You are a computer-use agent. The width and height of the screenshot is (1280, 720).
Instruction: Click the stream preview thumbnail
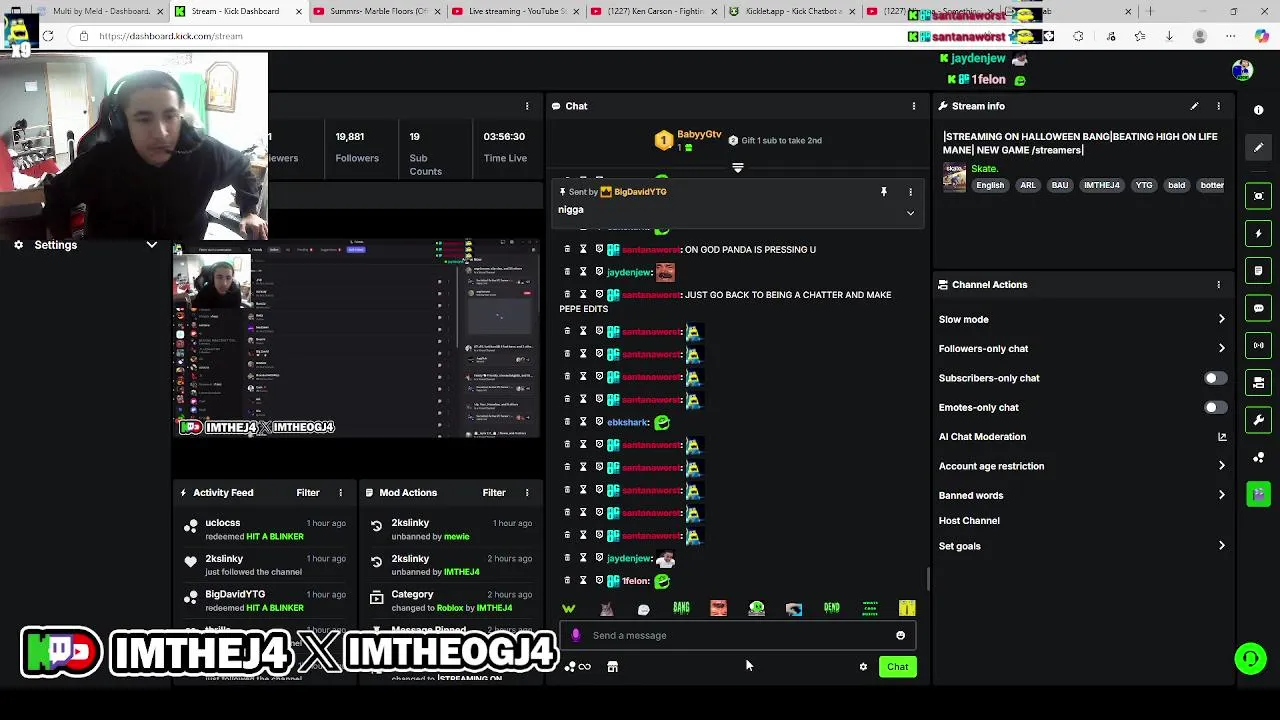coord(357,338)
